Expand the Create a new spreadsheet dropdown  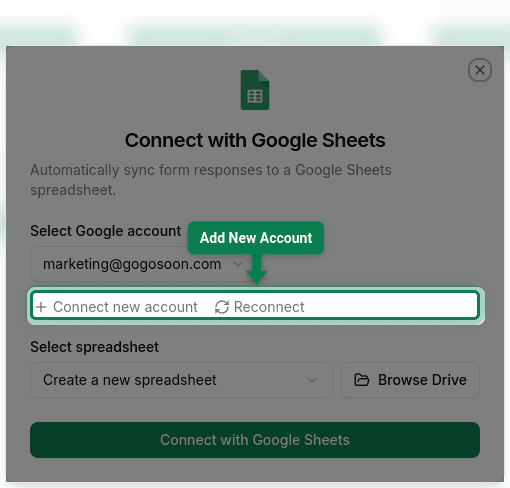181,380
